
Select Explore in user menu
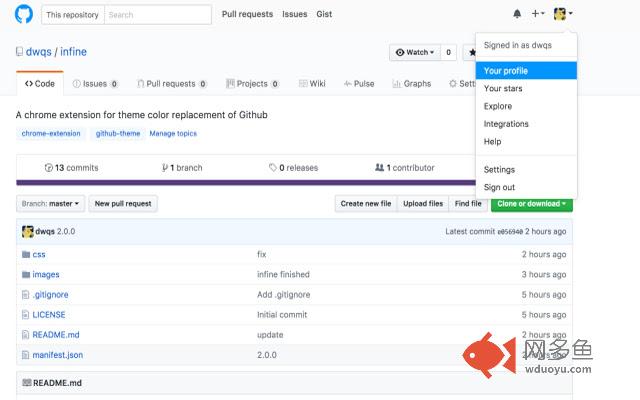pos(526,106)
